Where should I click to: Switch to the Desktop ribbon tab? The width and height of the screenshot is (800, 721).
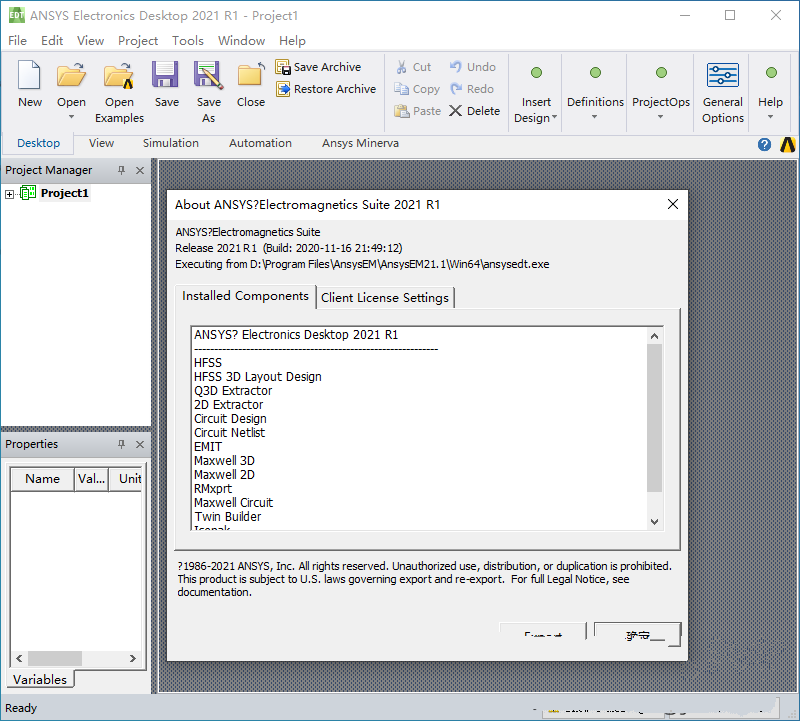38,143
